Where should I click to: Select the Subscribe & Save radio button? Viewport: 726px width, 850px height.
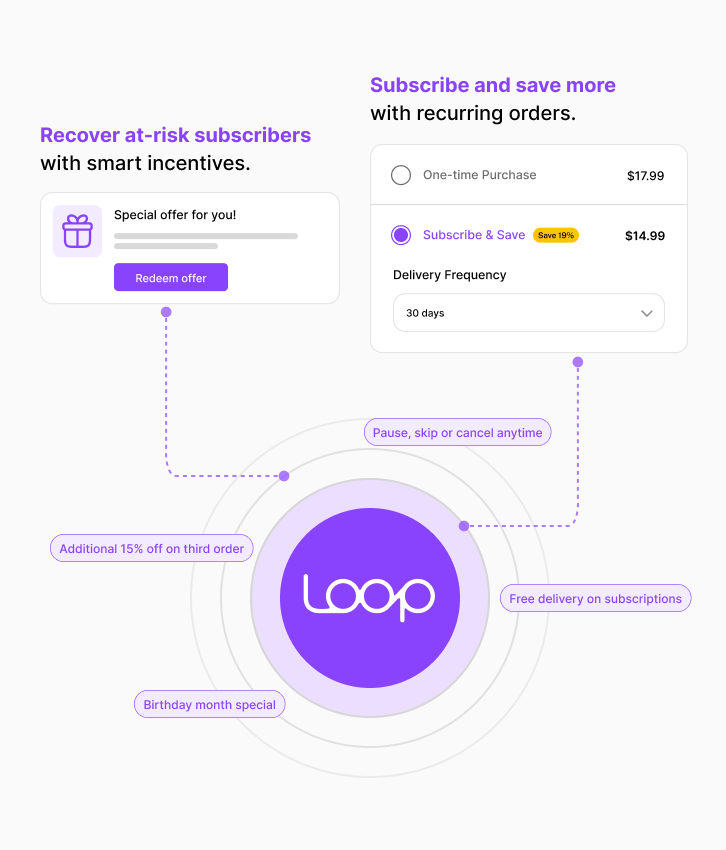click(x=401, y=235)
